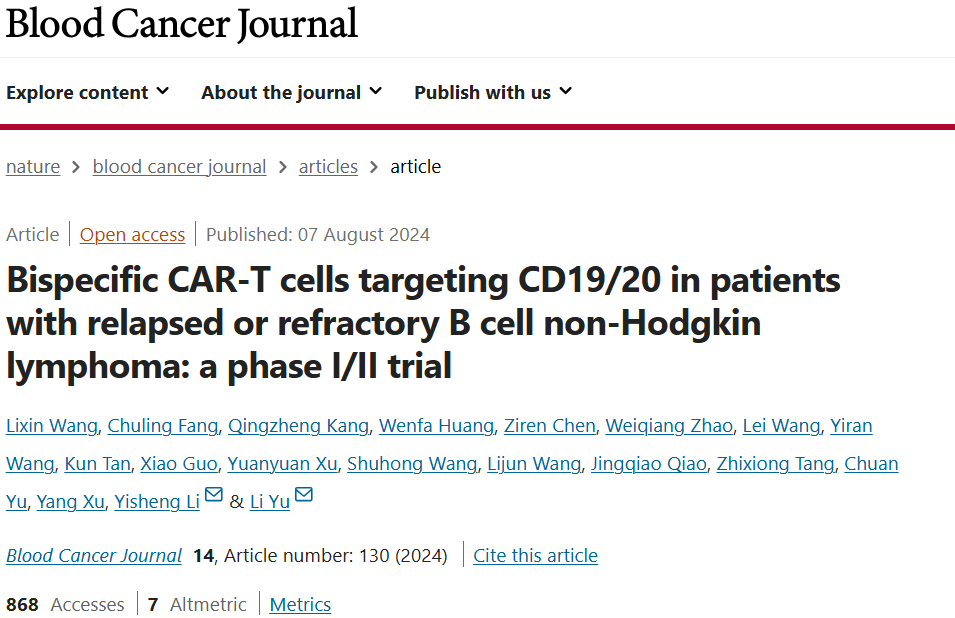Open the Cite this article link
Image resolution: width=955 pixels, height=618 pixels.
(535, 556)
